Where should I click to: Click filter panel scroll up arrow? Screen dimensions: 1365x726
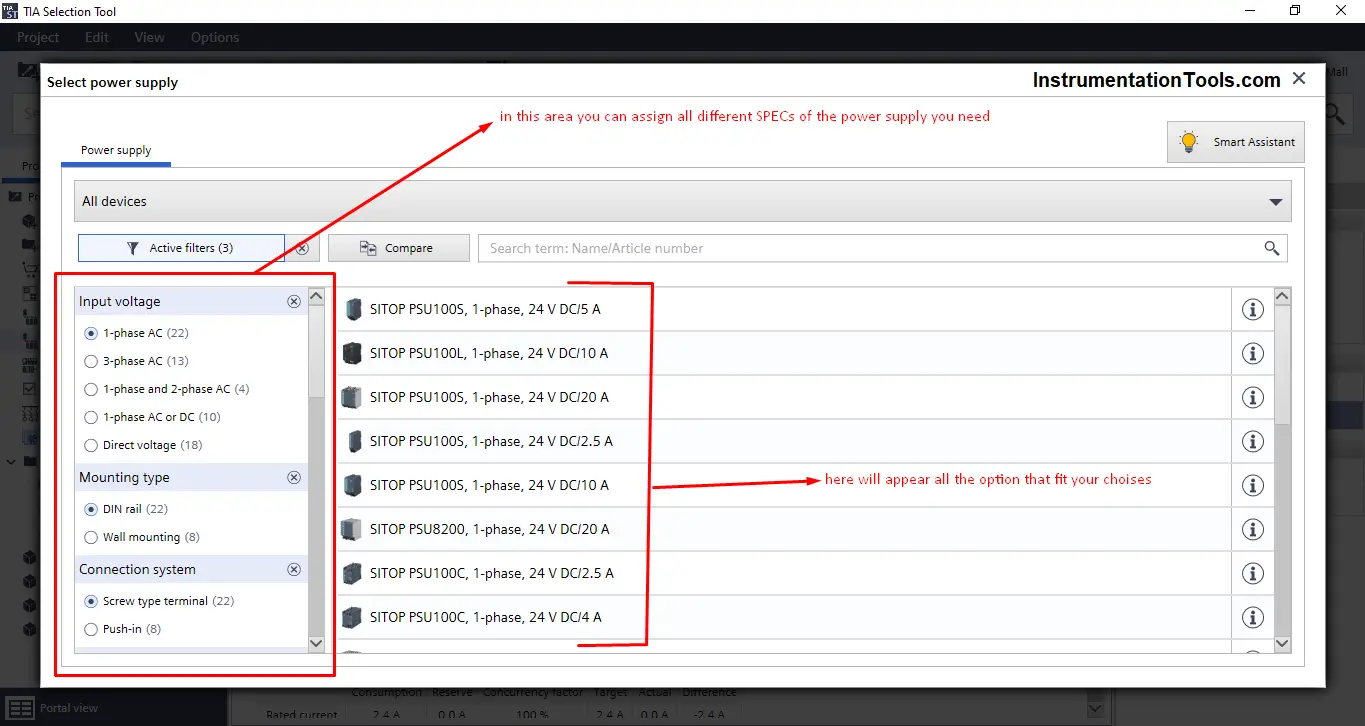(x=316, y=296)
